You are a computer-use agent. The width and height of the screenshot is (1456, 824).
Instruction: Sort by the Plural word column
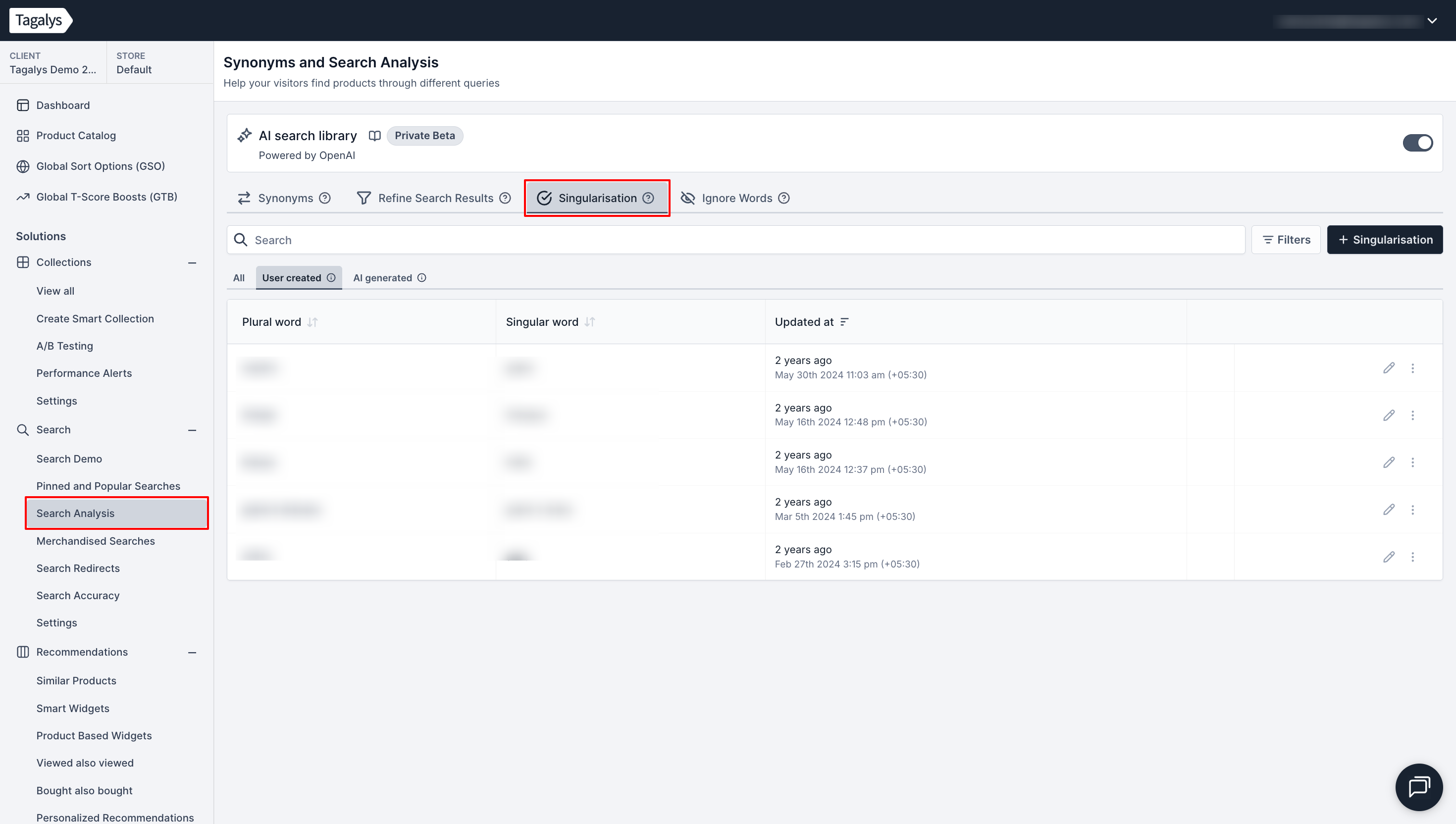coord(312,322)
